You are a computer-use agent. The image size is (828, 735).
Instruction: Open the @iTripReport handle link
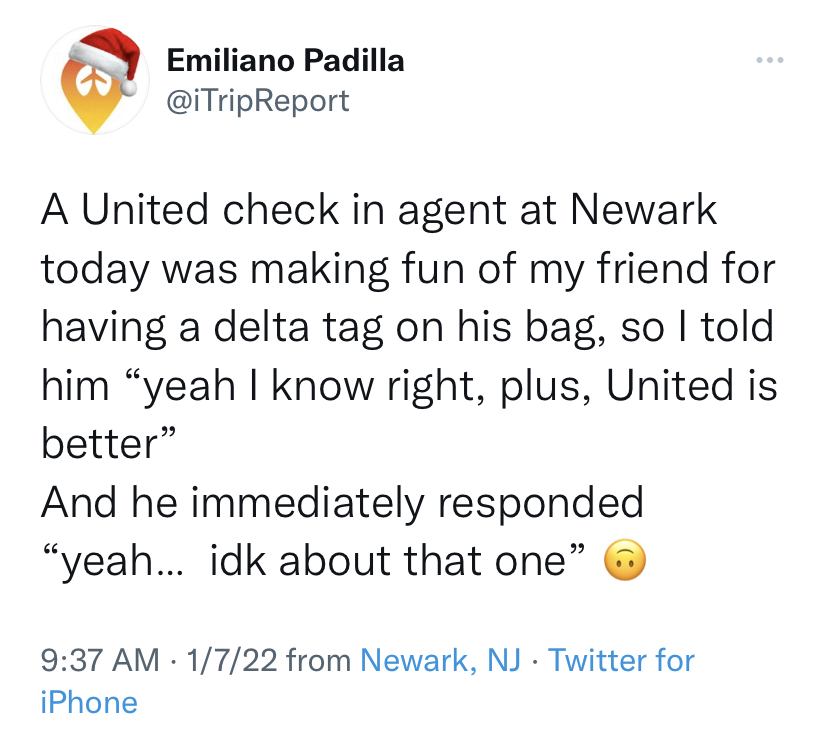[258, 100]
